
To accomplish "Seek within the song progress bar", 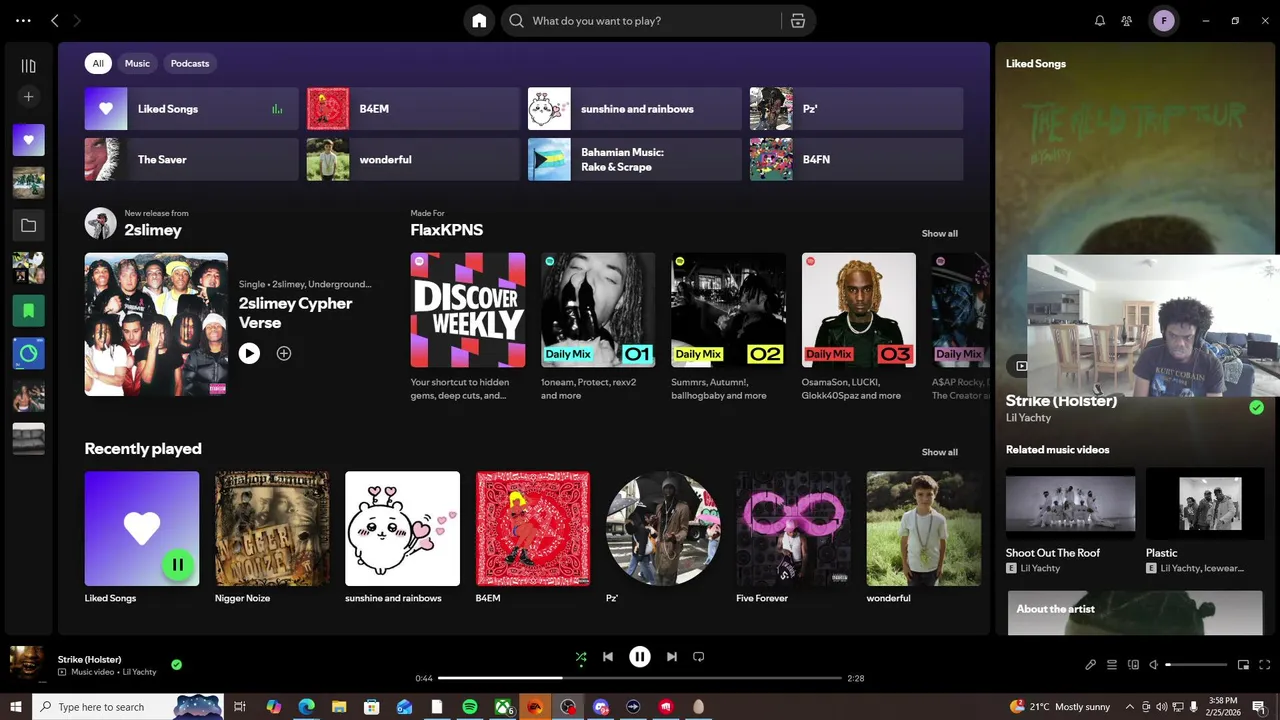I will point(640,678).
